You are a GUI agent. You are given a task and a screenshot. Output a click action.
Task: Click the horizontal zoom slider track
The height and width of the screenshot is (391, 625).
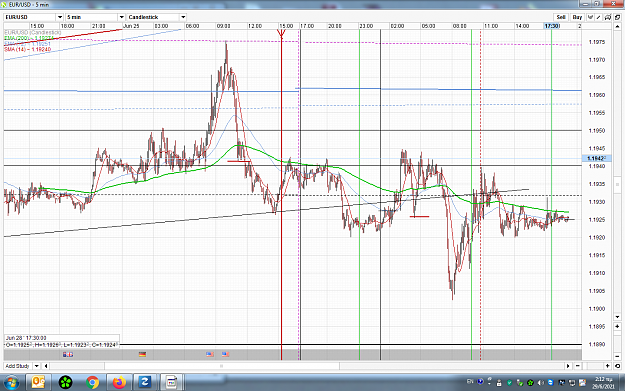(592, 366)
